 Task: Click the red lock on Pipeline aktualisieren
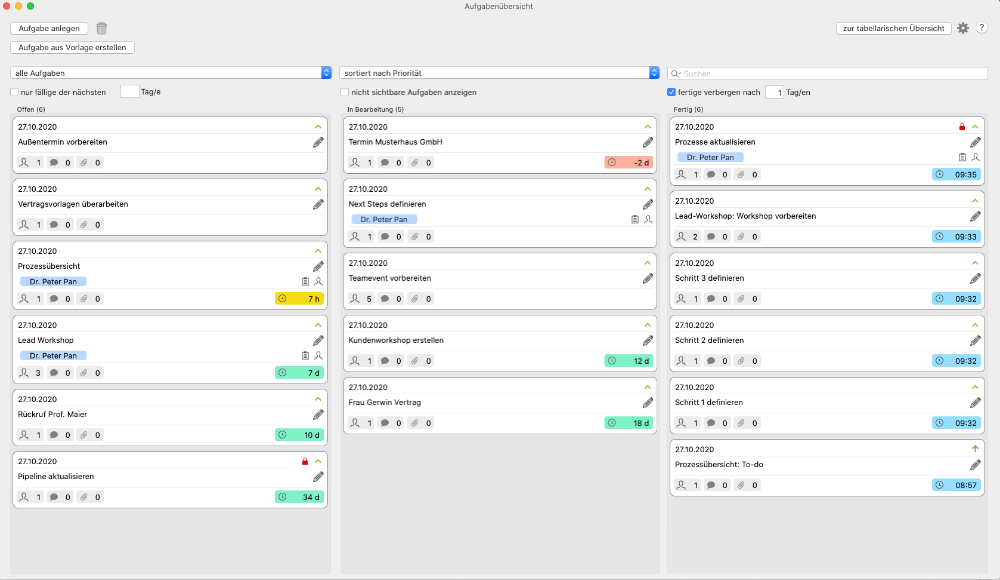tap(305, 461)
